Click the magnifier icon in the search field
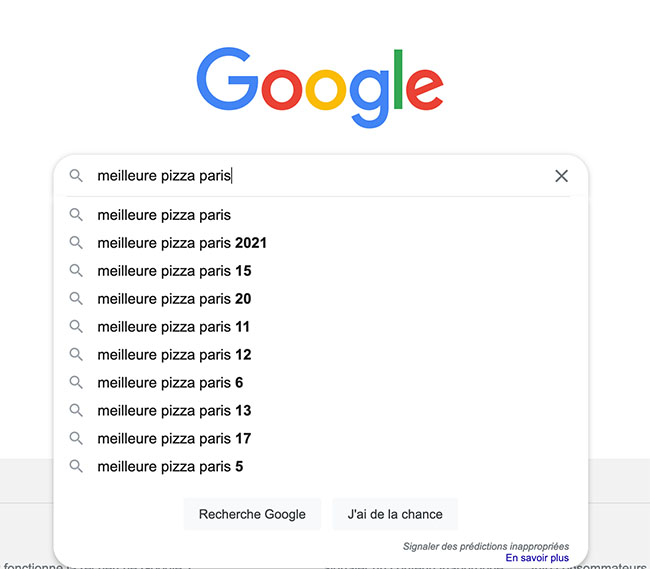 pyautogui.click(x=76, y=176)
